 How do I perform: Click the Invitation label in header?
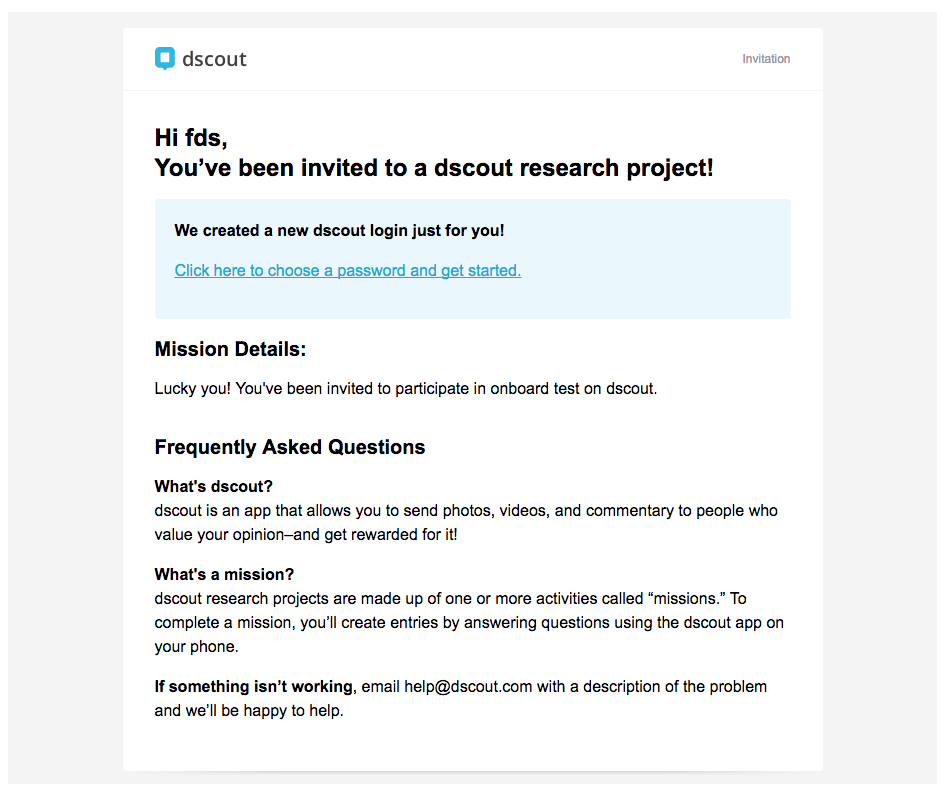click(x=766, y=59)
